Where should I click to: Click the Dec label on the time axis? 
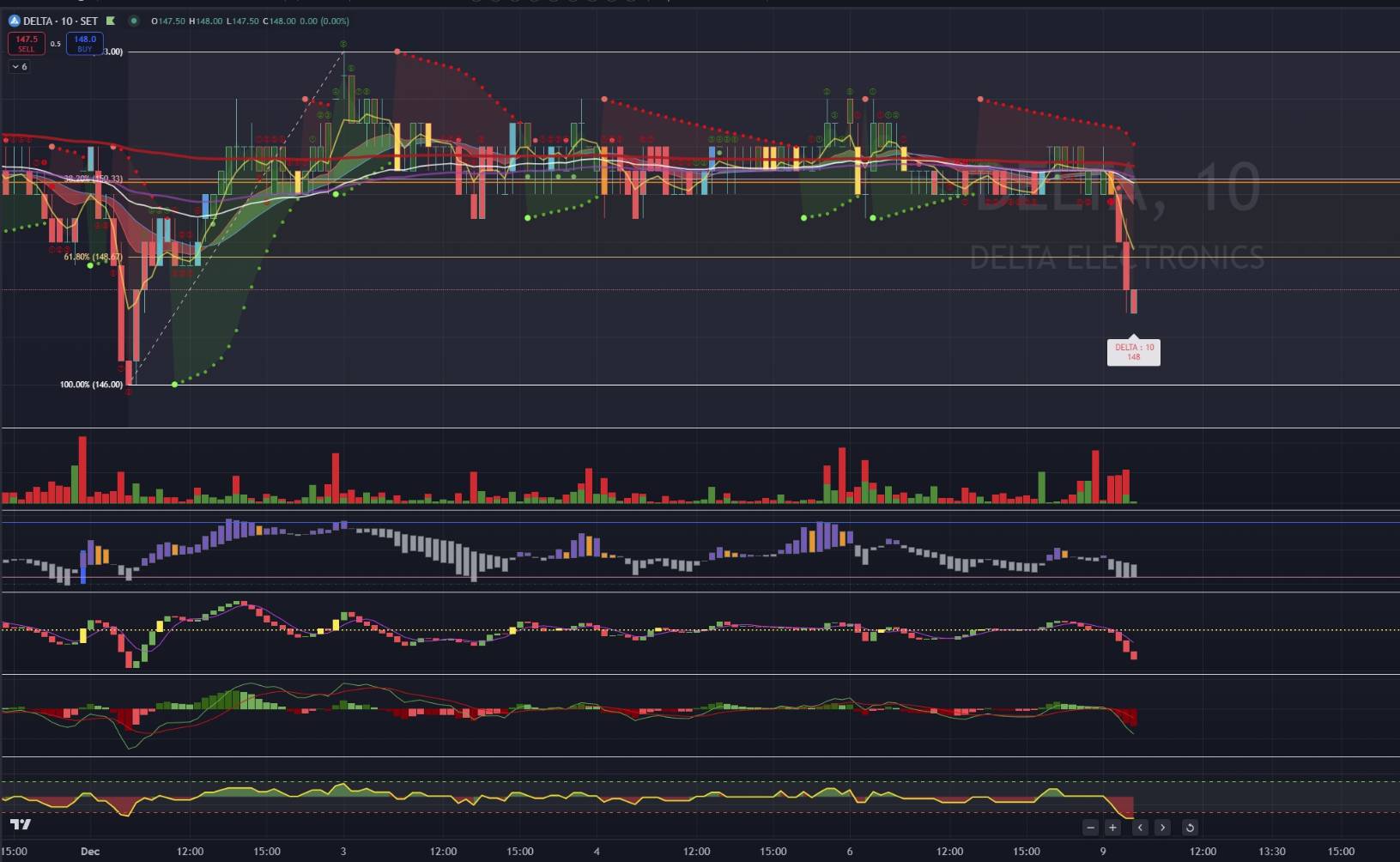(x=90, y=852)
